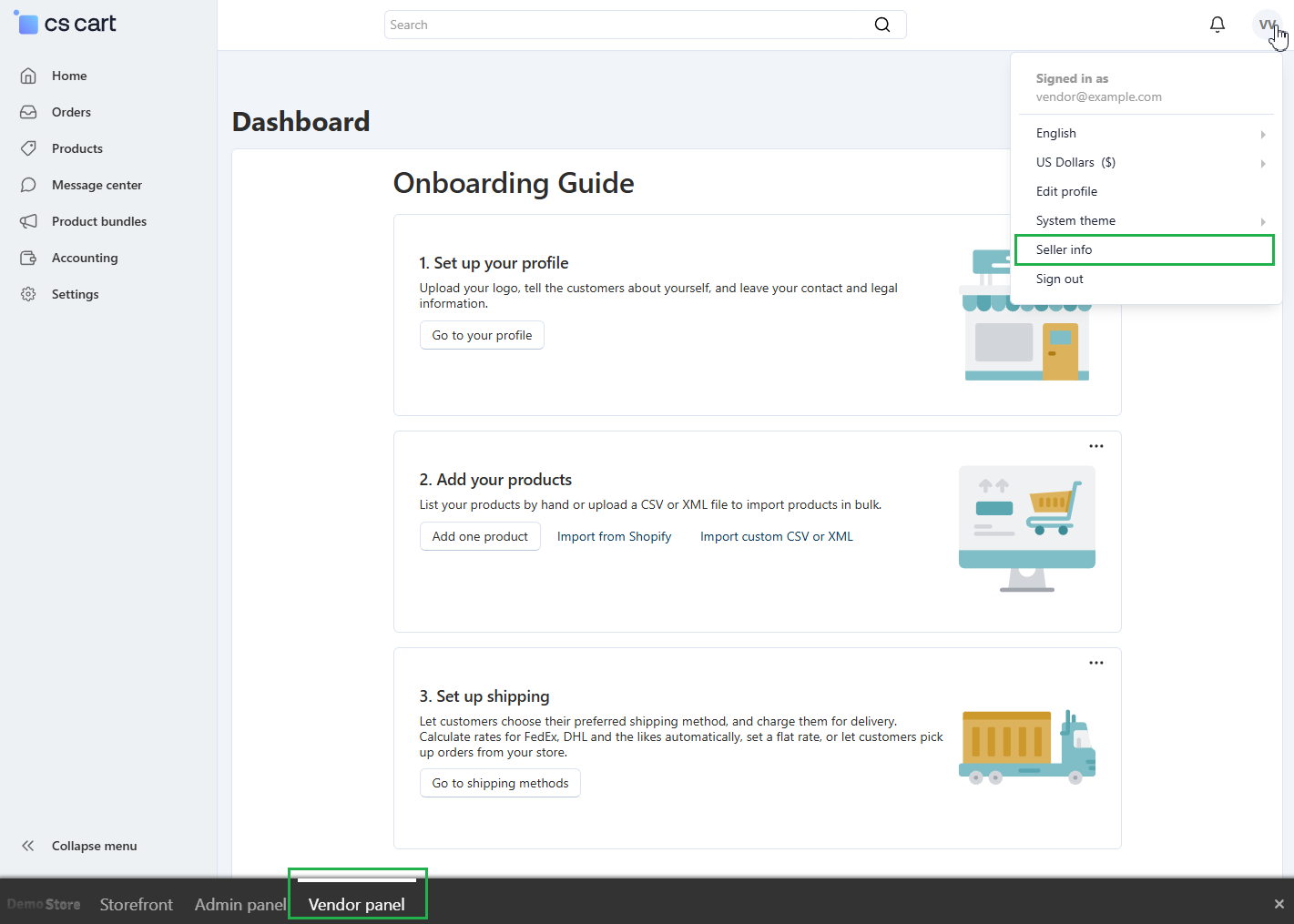1294x924 pixels.
Task: Open the three-dots menu on Add your products card
Action: click(1096, 446)
